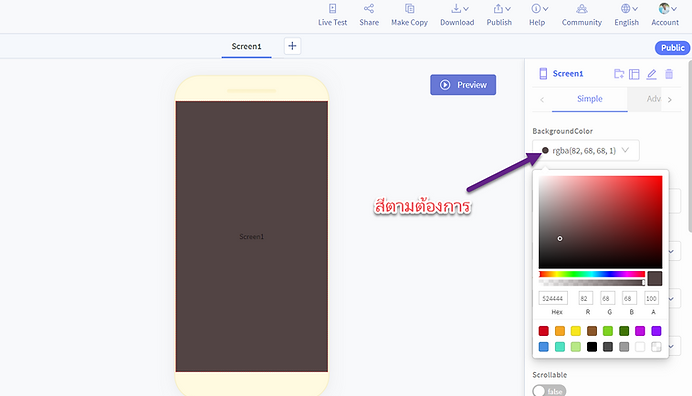Select the transparent preset swatch

[x=656, y=347]
